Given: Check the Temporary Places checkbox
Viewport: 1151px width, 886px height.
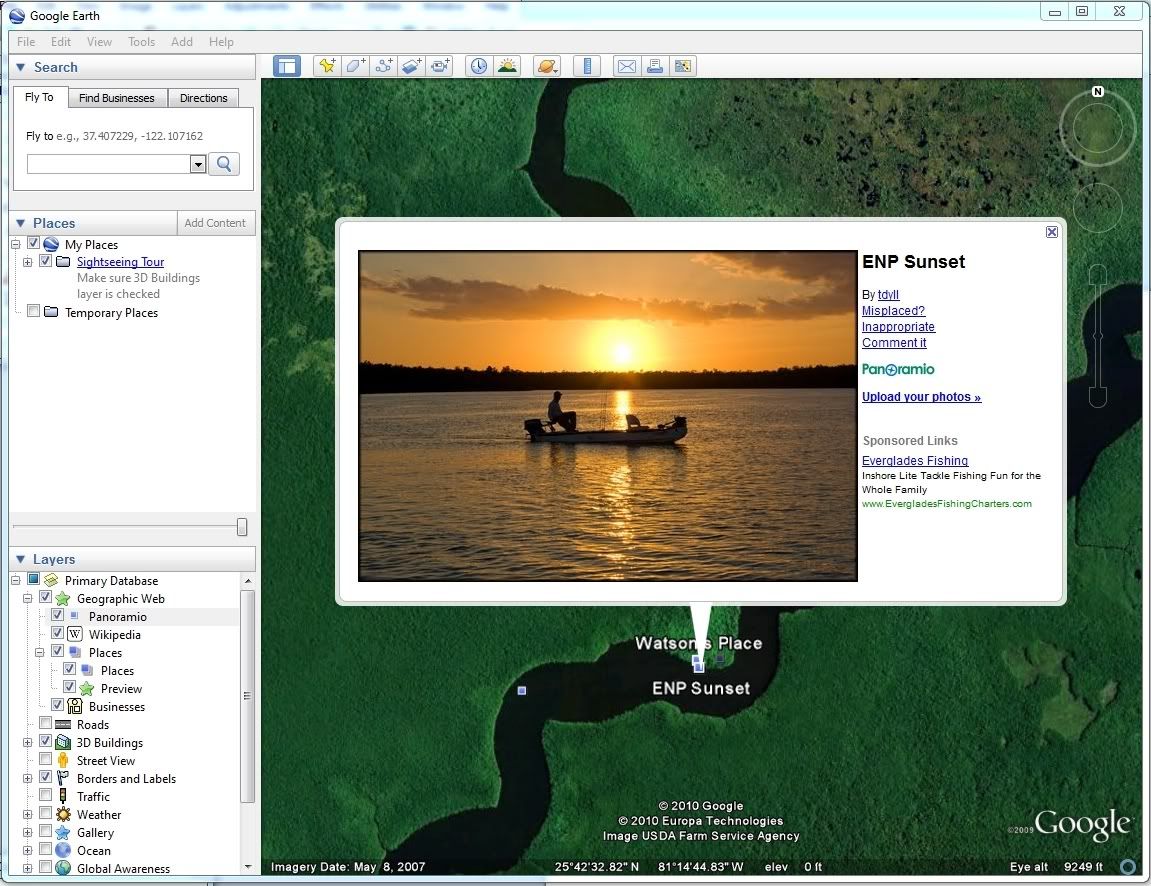Looking at the screenshot, I should [33, 311].
